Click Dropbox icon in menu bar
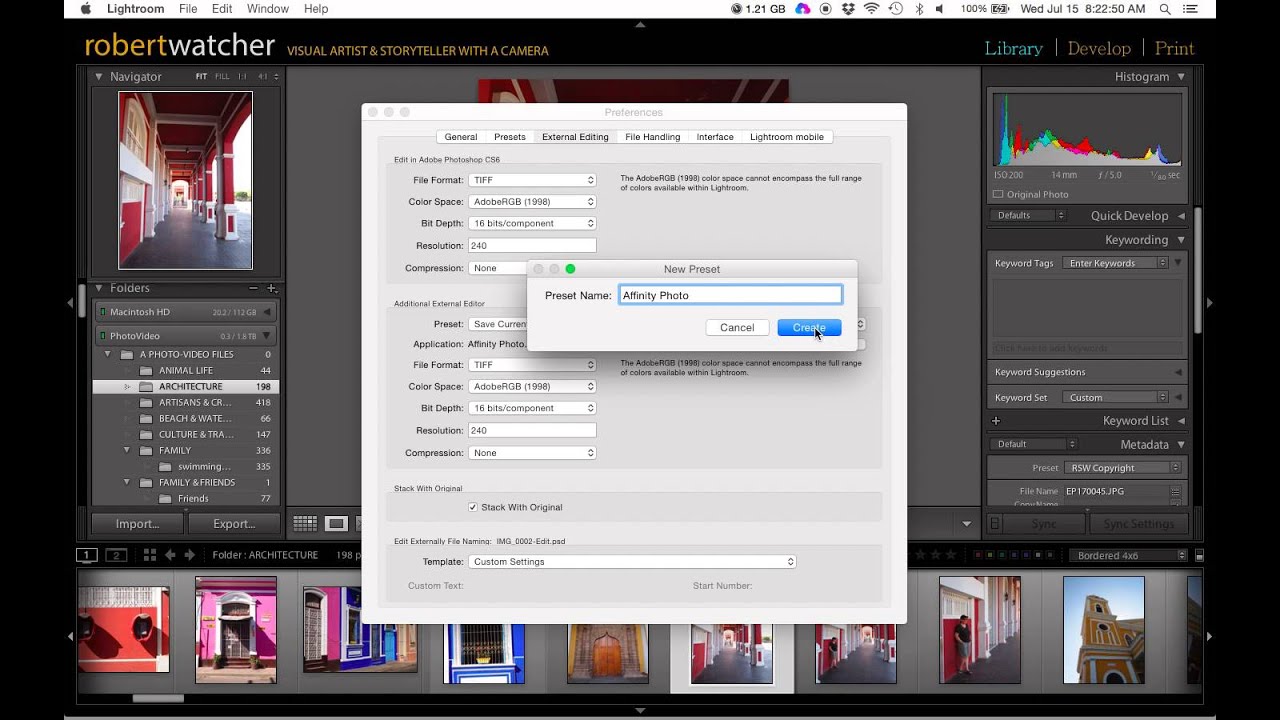 (x=848, y=9)
